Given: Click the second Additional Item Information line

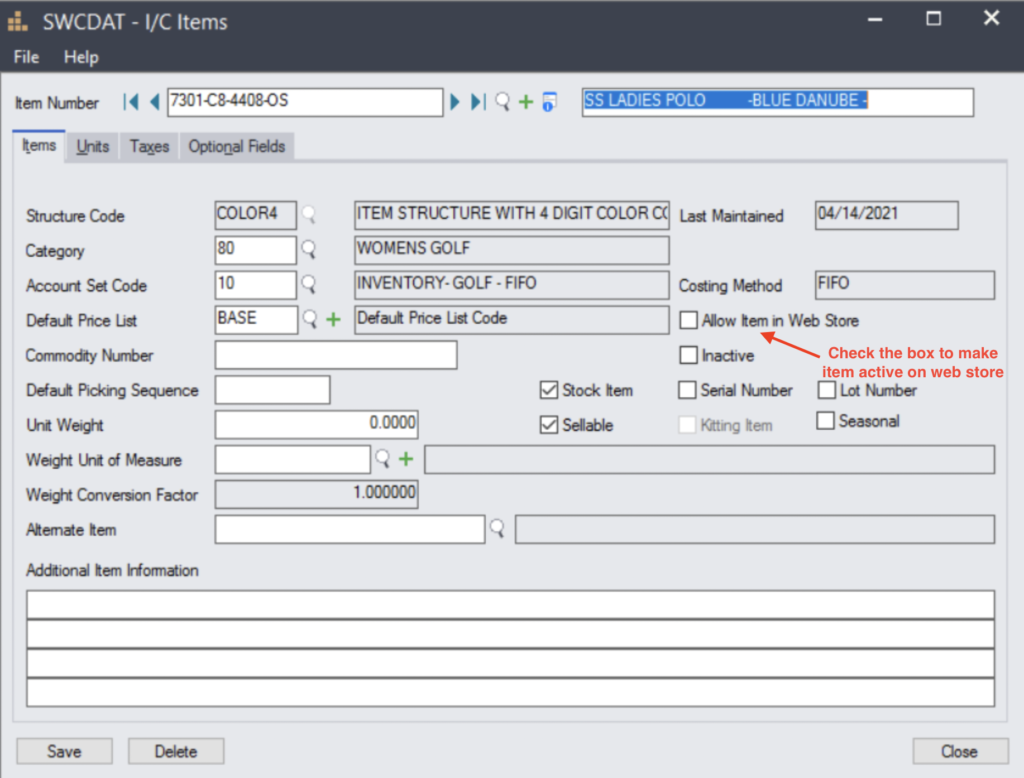Looking at the screenshot, I should 510,634.
